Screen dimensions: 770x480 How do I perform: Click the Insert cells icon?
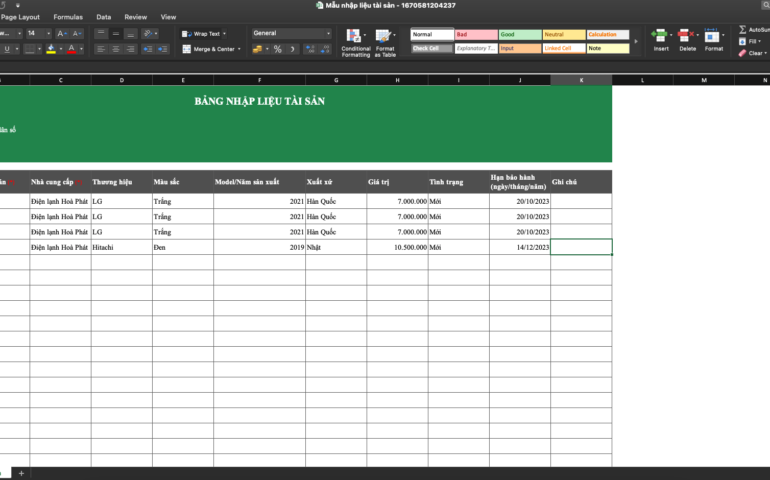pos(661,40)
